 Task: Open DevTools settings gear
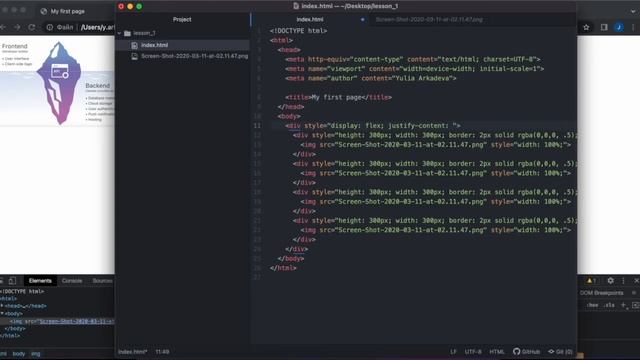point(610,281)
